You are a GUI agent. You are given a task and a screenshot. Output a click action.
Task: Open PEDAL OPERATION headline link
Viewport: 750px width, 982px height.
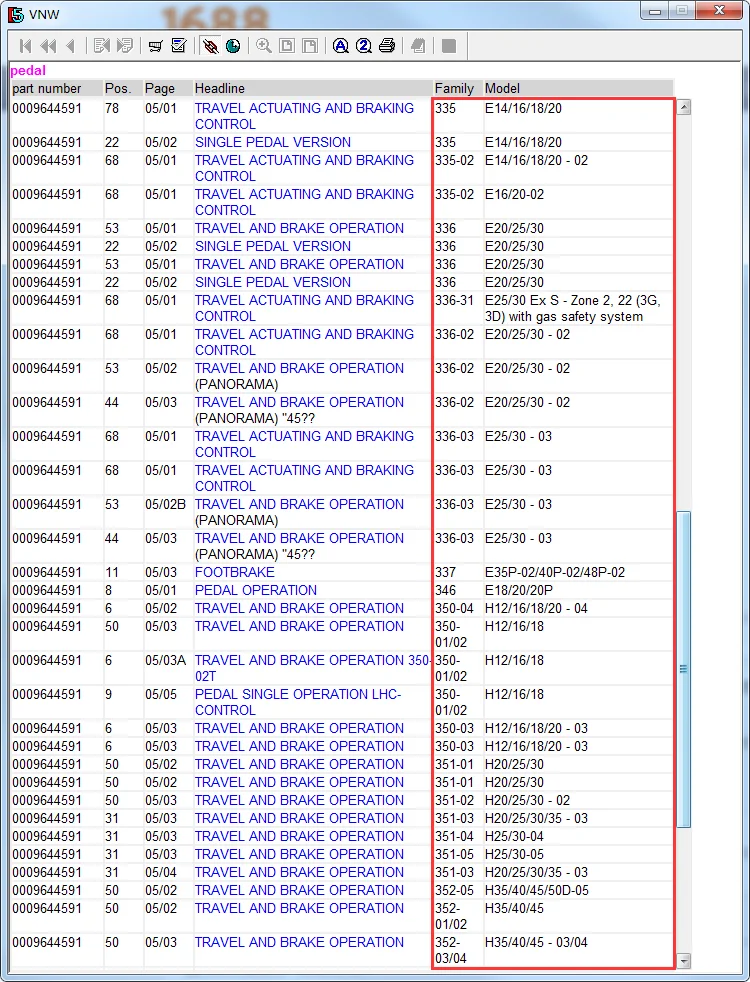pyautogui.click(x=255, y=591)
